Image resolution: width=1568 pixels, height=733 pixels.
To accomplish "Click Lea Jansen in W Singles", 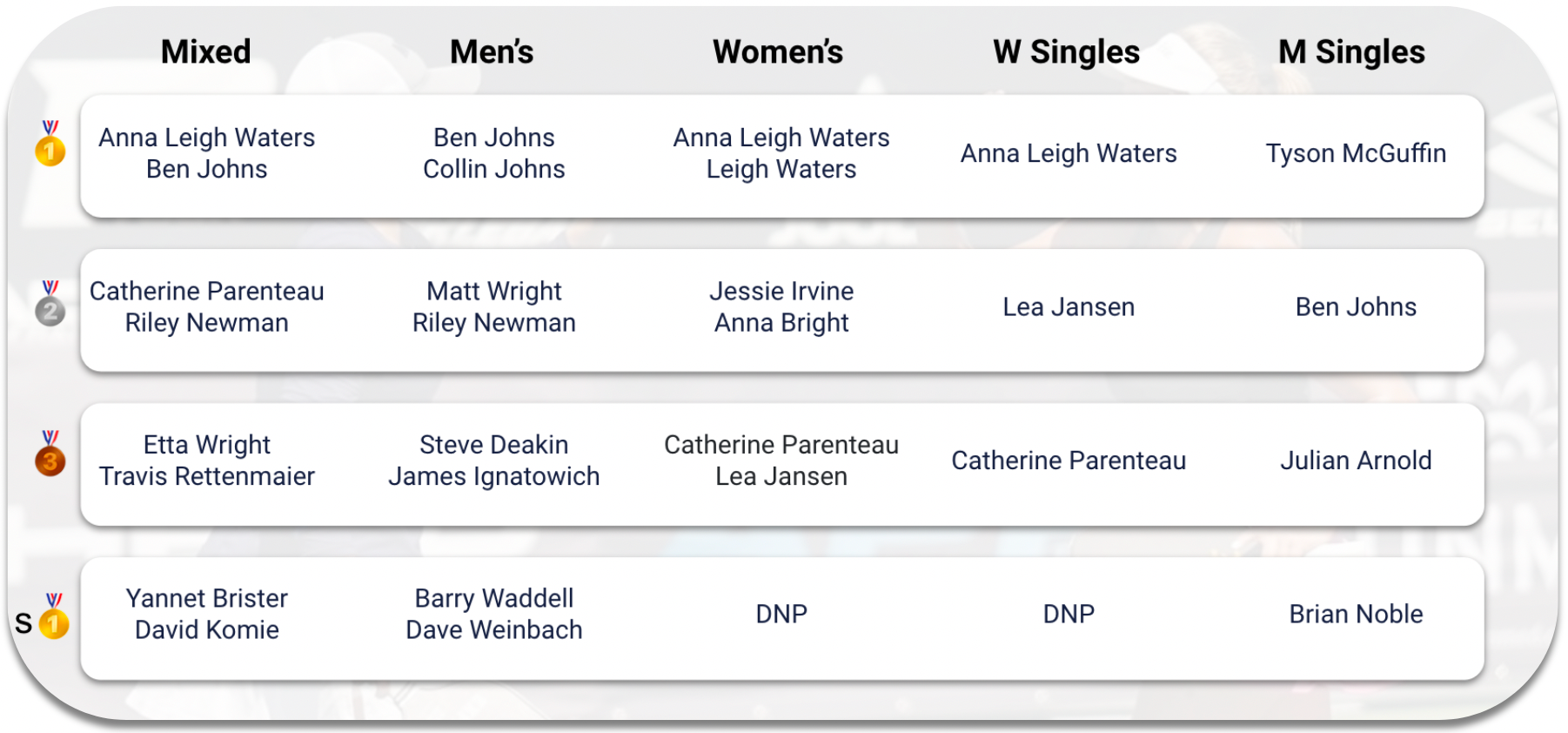I will [x=1069, y=307].
